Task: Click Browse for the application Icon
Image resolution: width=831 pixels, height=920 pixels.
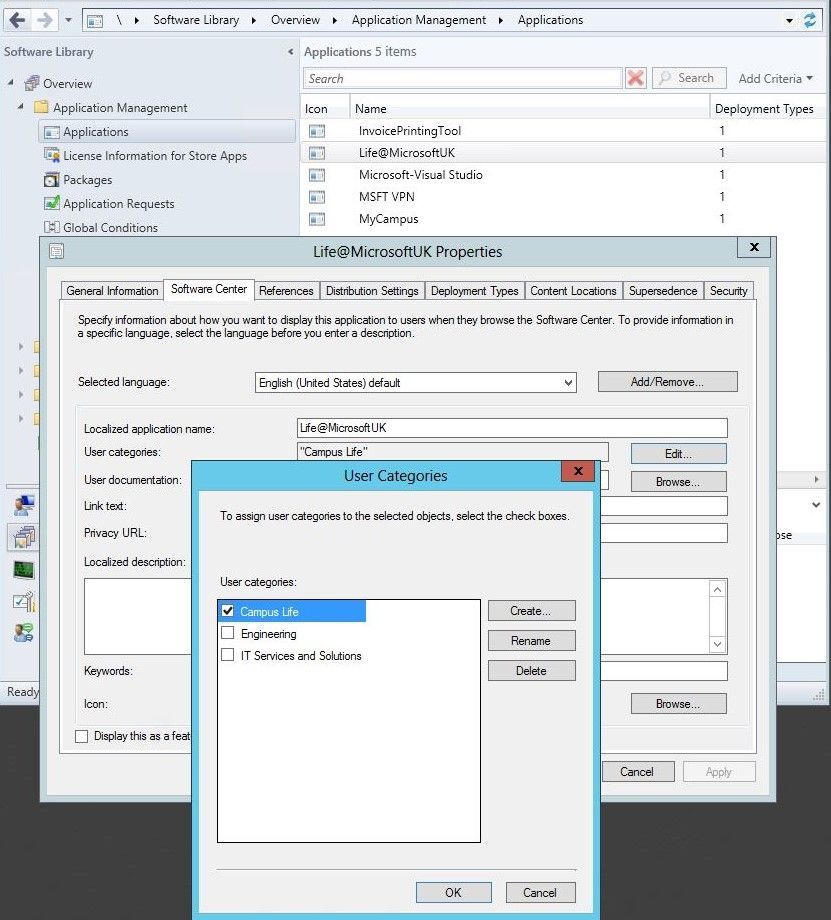Action: (x=678, y=703)
